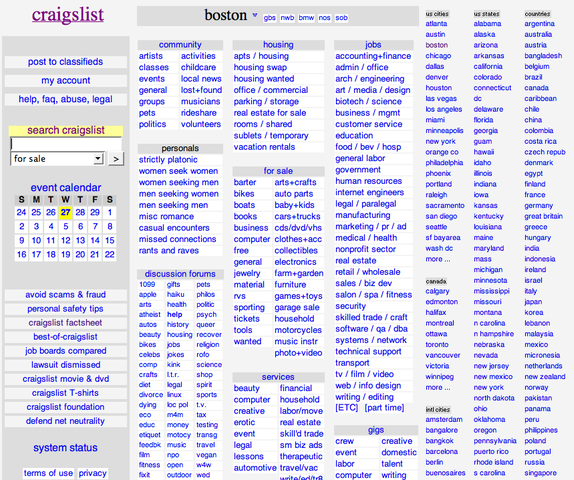Open the boston city dropdown arrow
Image resolution: width=574 pixels, height=480 pixels.
click(255, 15)
